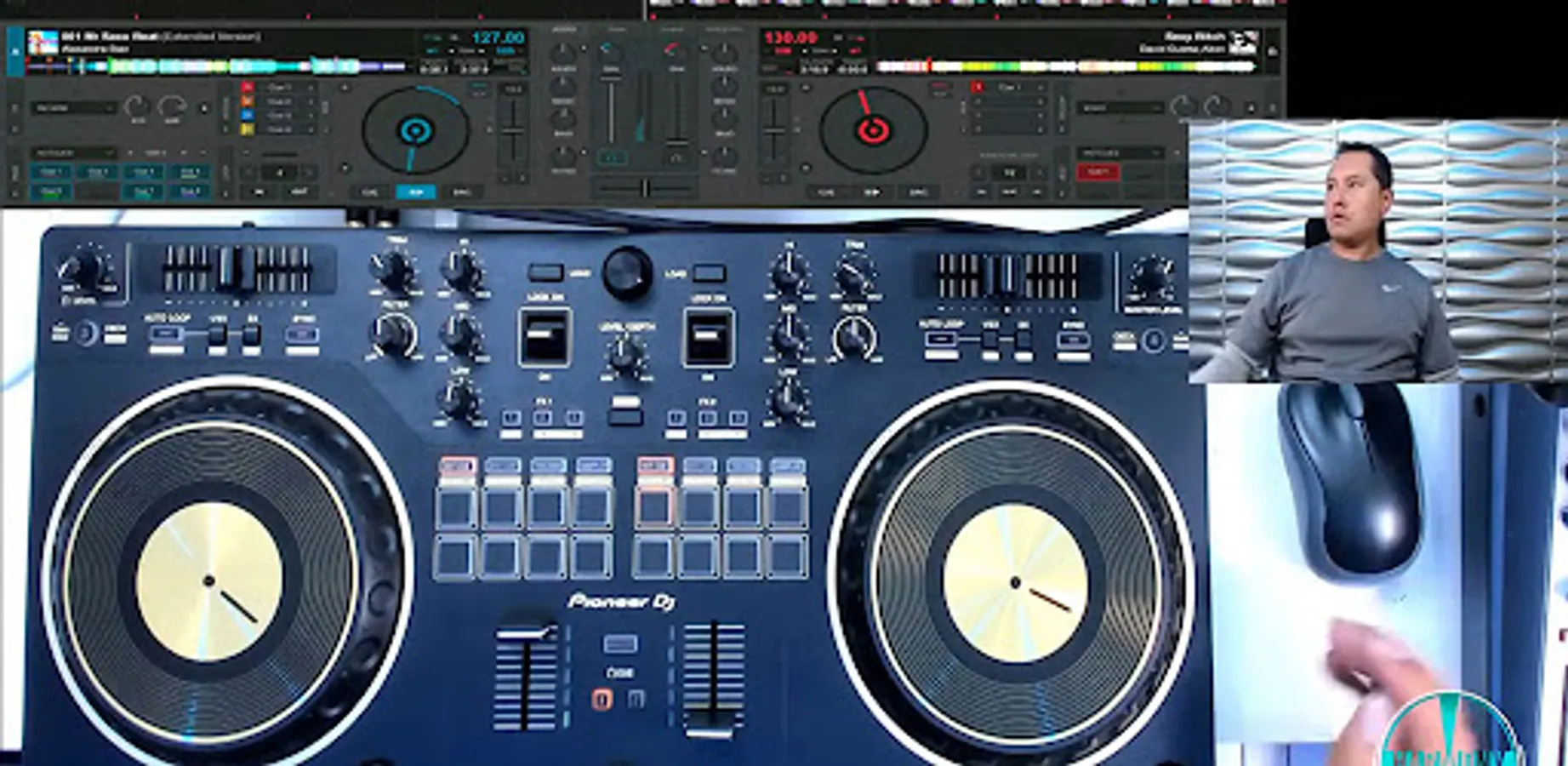
Task: Click the browse knob on Pioneer controller image
Action: pyautogui.click(x=628, y=272)
